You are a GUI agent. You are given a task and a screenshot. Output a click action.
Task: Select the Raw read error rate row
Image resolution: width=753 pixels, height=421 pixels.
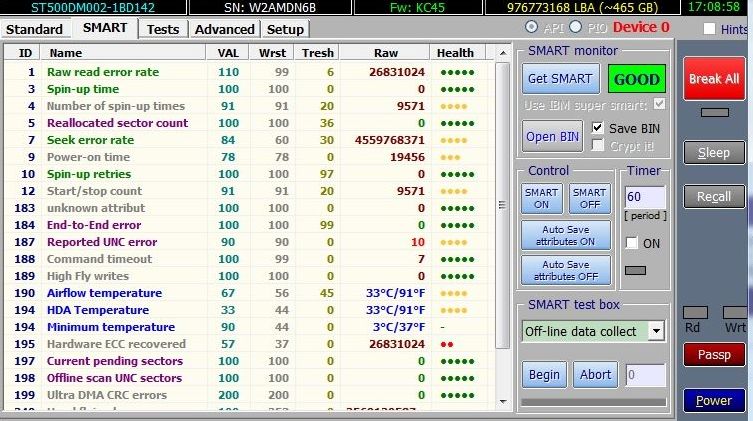249,72
